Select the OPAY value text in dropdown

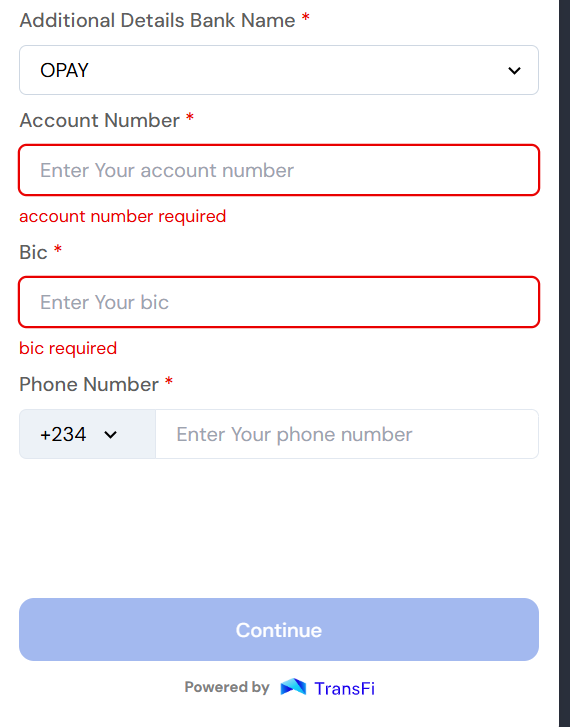pyautogui.click(x=64, y=70)
